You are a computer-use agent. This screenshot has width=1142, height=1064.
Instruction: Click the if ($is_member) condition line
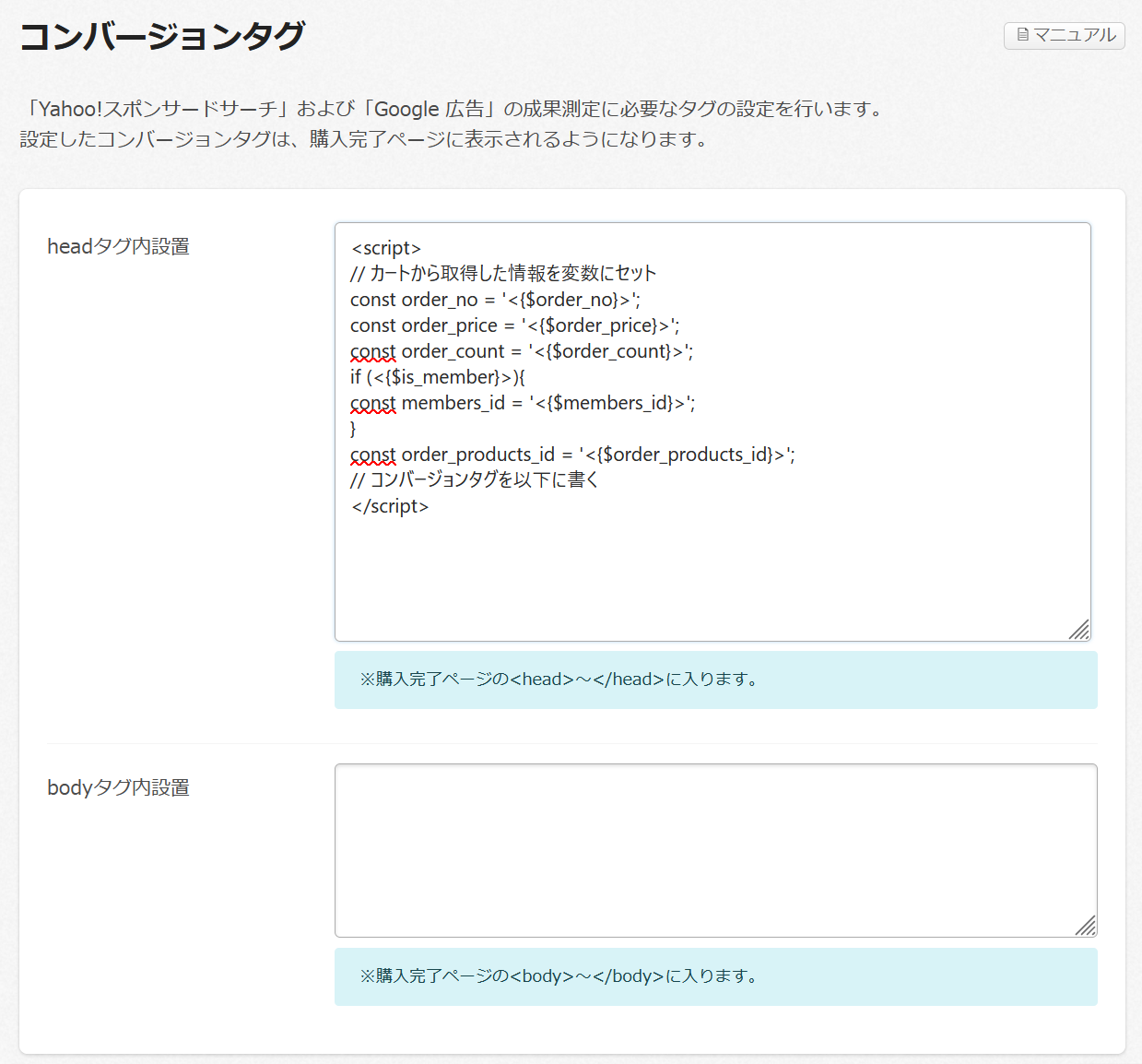coord(437,377)
